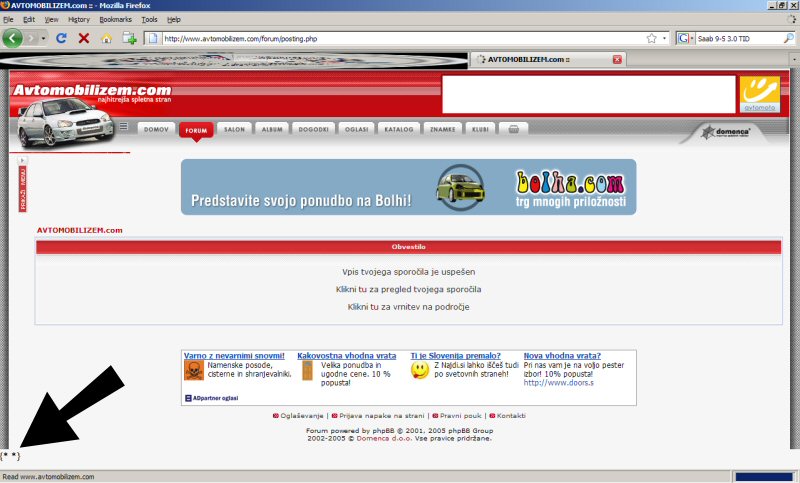The height and width of the screenshot is (483, 800).
Task: Click the search magnifier icon
Action: click(x=789, y=38)
